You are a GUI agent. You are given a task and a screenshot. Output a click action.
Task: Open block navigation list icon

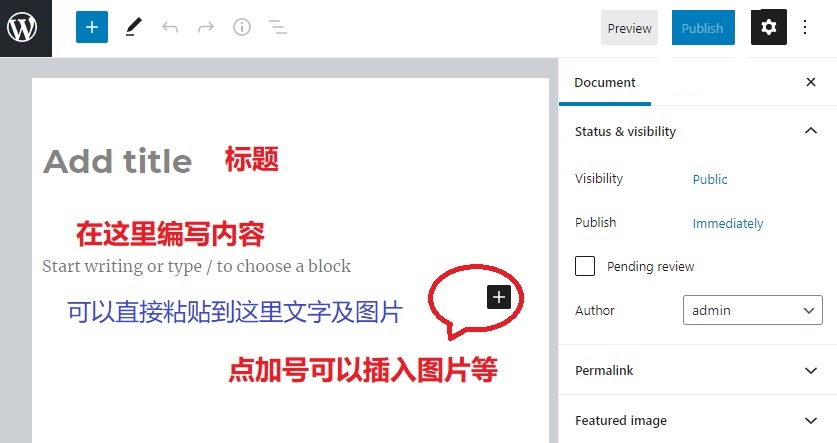(278, 28)
